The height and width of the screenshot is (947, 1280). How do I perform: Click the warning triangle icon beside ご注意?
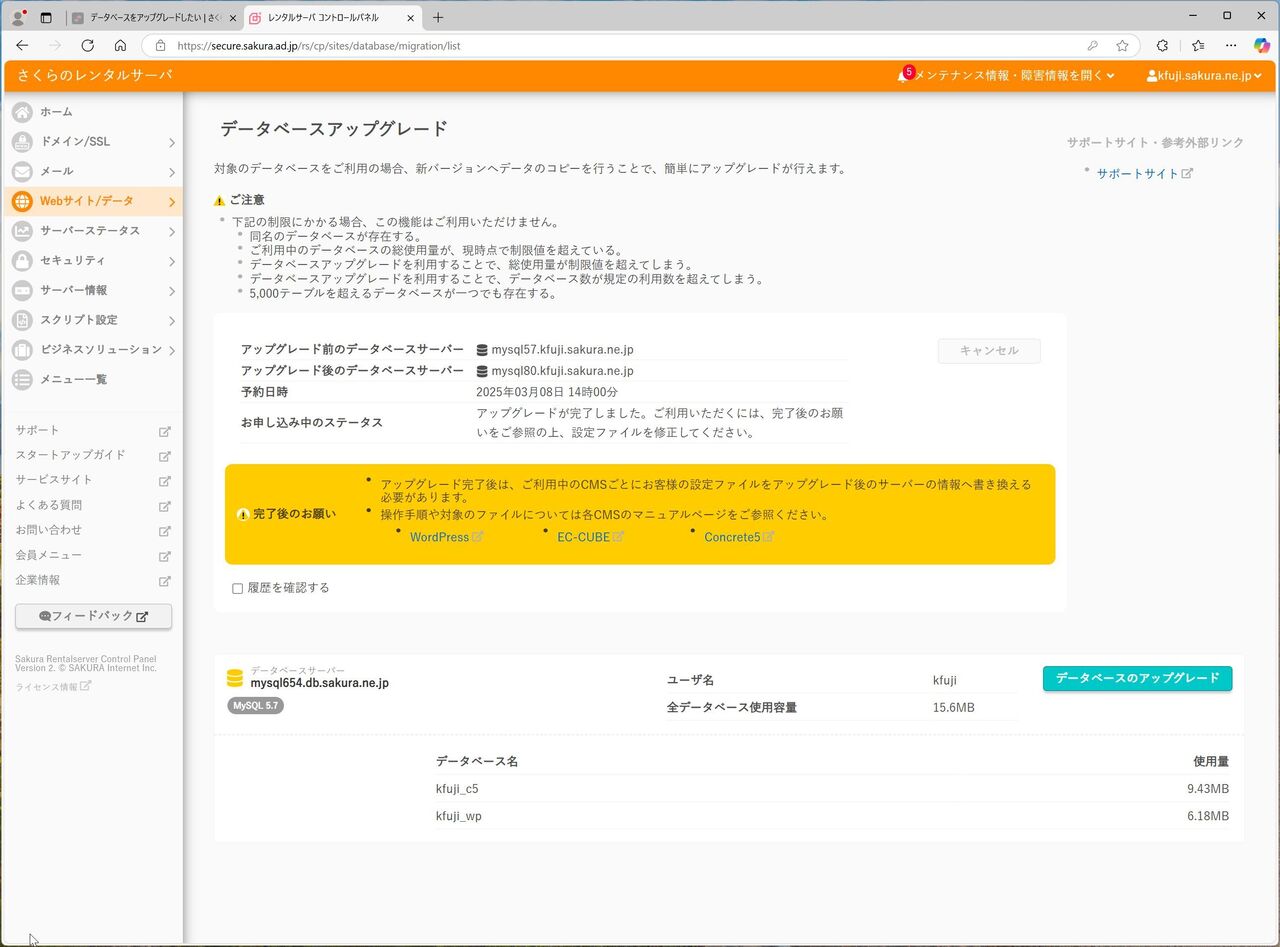(x=220, y=200)
